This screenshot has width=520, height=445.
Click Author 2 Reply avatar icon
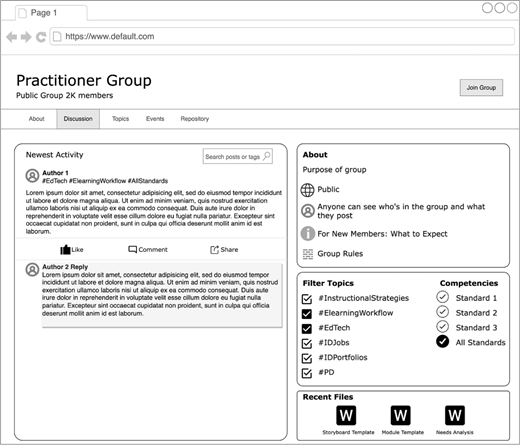[32, 269]
